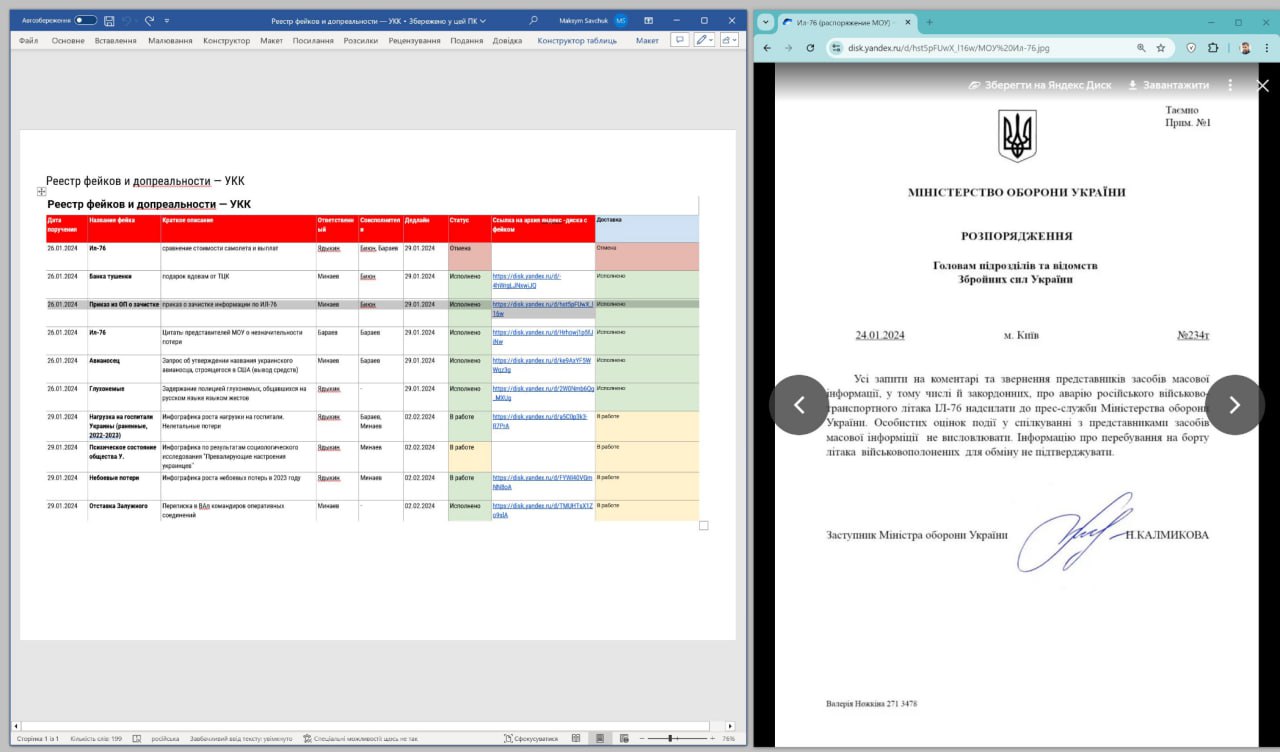Switch to Read Mode view in the status bar

[x=576, y=738]
